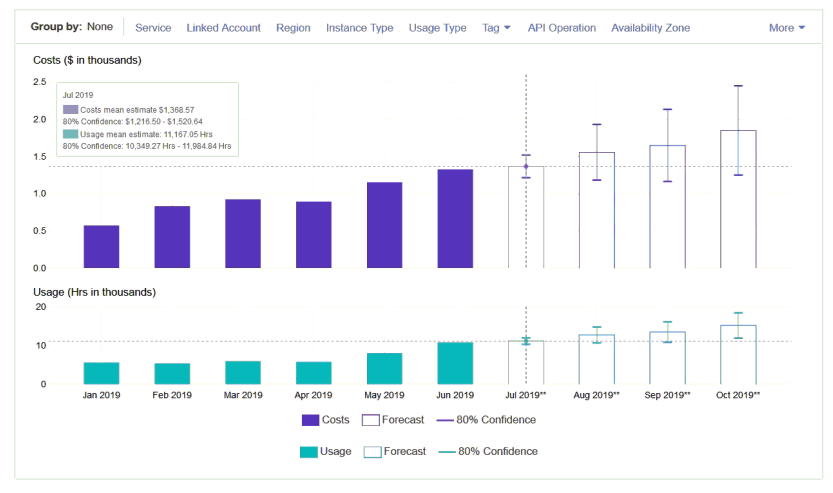The width and height of the screenshot is (833, 493).
Task: Group by Instance Type
Action: coord(359,28)
